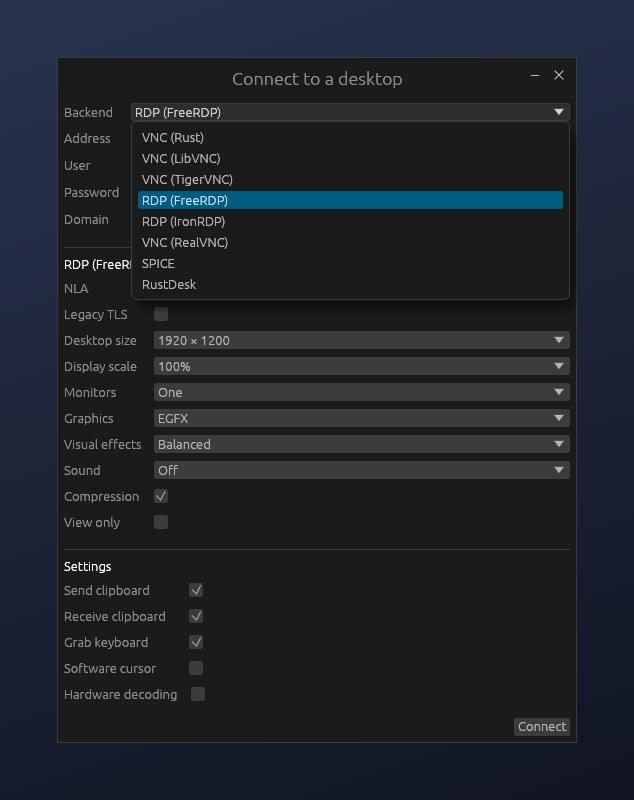This screenshot has height=800, width=634.
Task: Disable the Compression checkbox
Action: [x=161, y=496]
